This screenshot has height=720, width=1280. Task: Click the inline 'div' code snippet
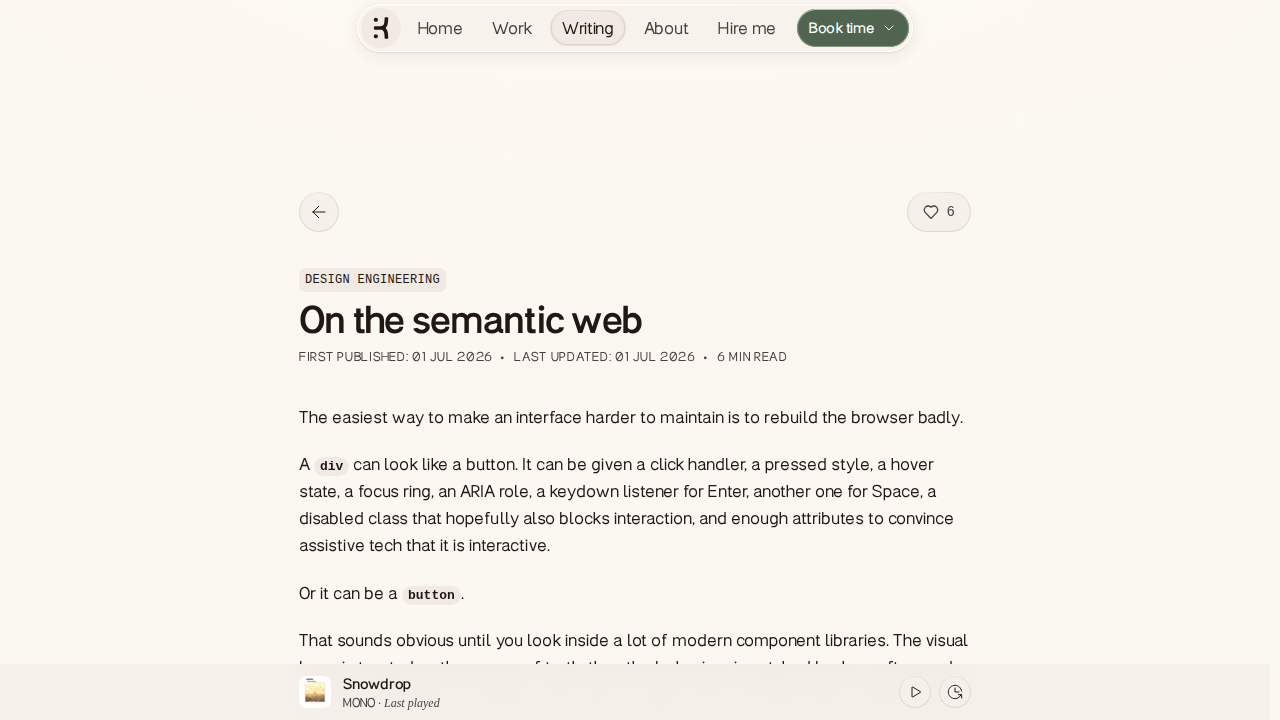pyautogui.click(x=331, y=466)
